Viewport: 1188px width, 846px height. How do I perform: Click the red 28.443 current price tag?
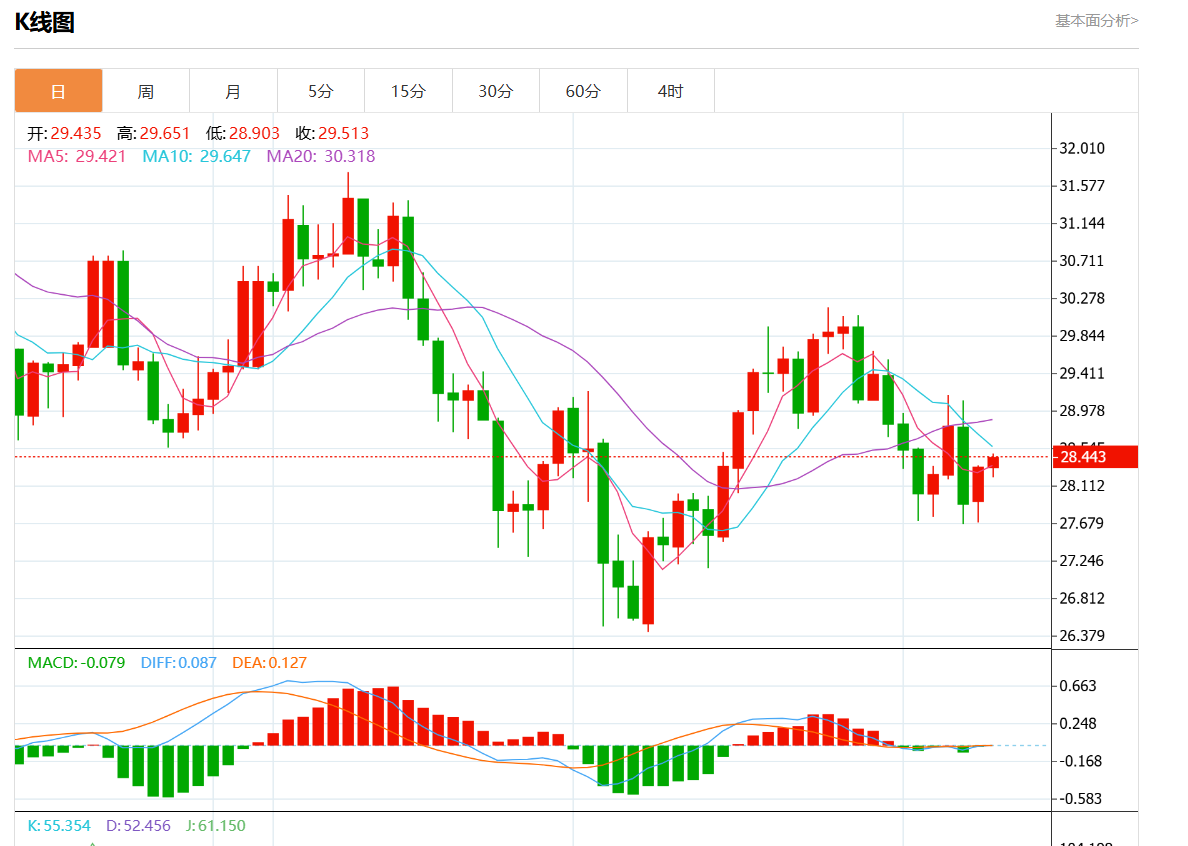[x=1095, y=457]
